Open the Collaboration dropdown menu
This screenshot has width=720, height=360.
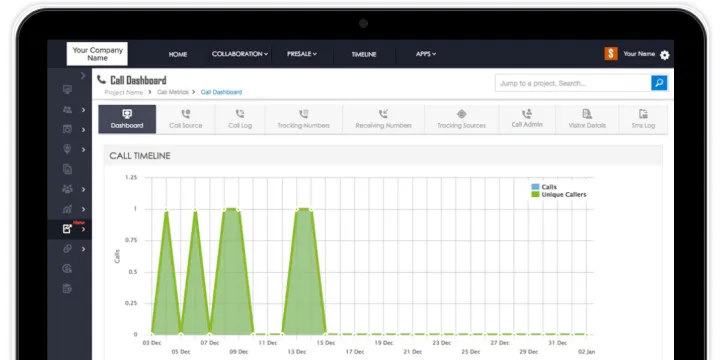[240, 54]
